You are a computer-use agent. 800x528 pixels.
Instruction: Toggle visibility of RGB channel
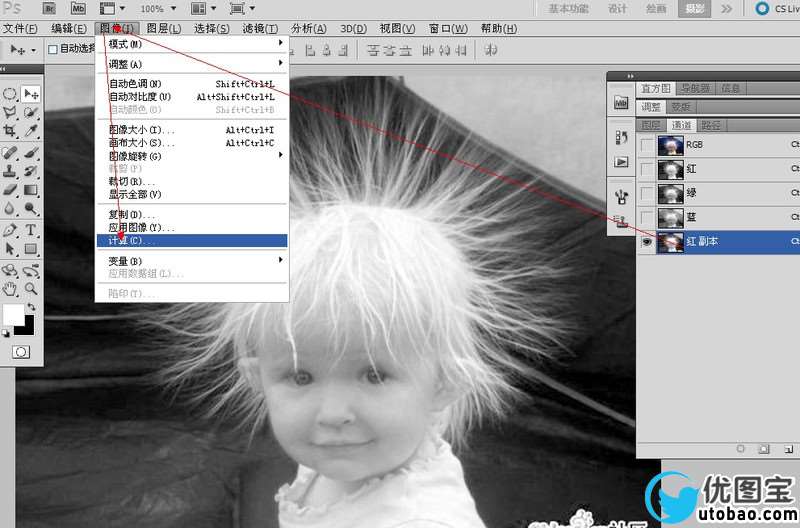point(646,145)
